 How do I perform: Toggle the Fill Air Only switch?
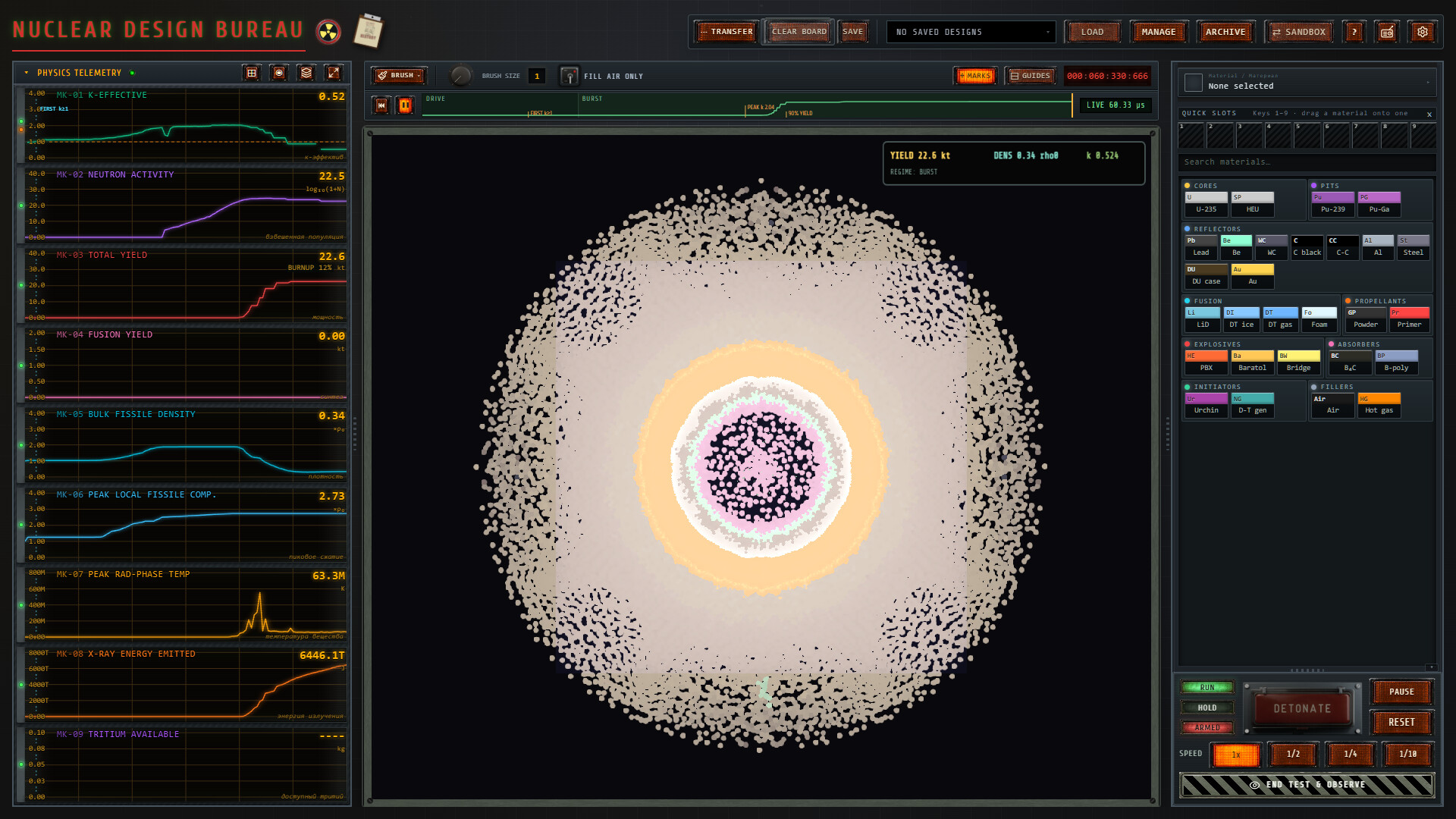(x=569, y=76)
